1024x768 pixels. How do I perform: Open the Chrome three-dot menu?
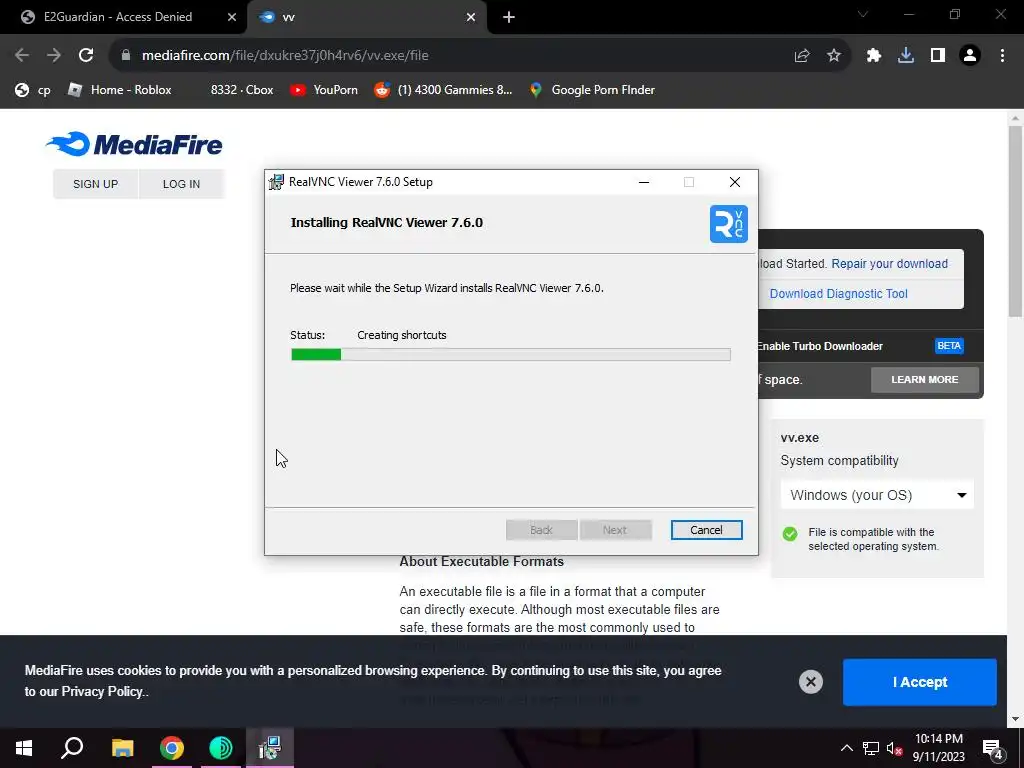point(1002,56)
